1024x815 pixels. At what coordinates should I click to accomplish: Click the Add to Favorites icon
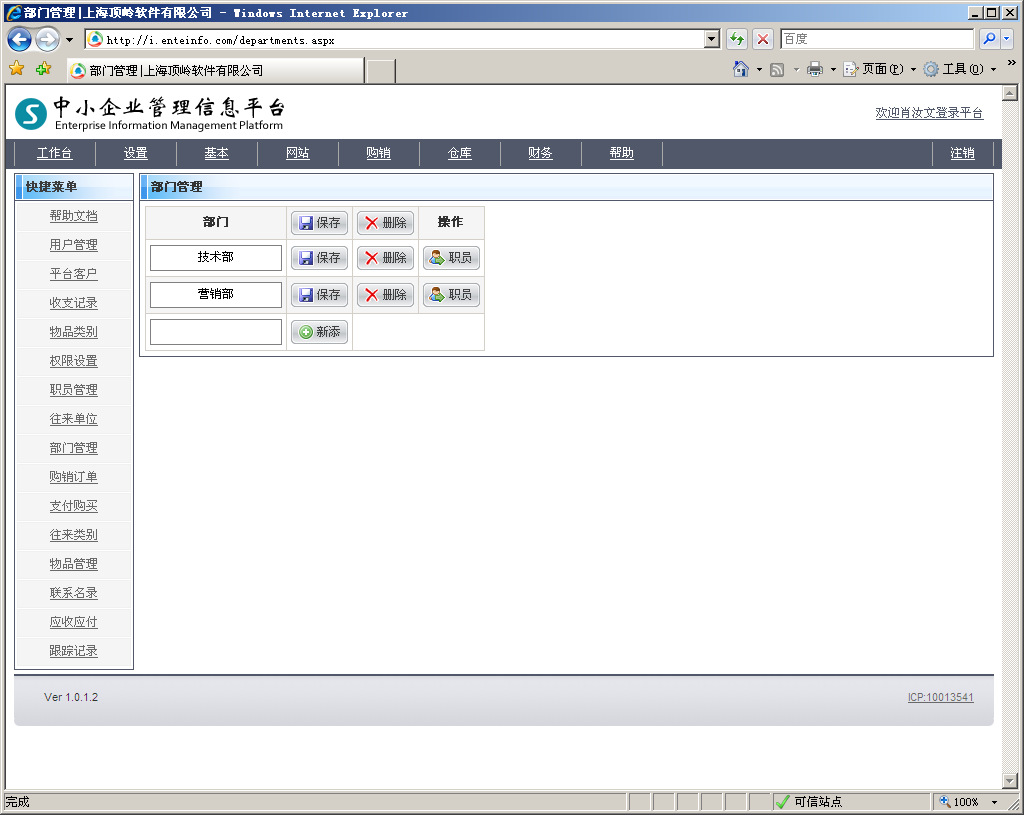tap(43, 70)
